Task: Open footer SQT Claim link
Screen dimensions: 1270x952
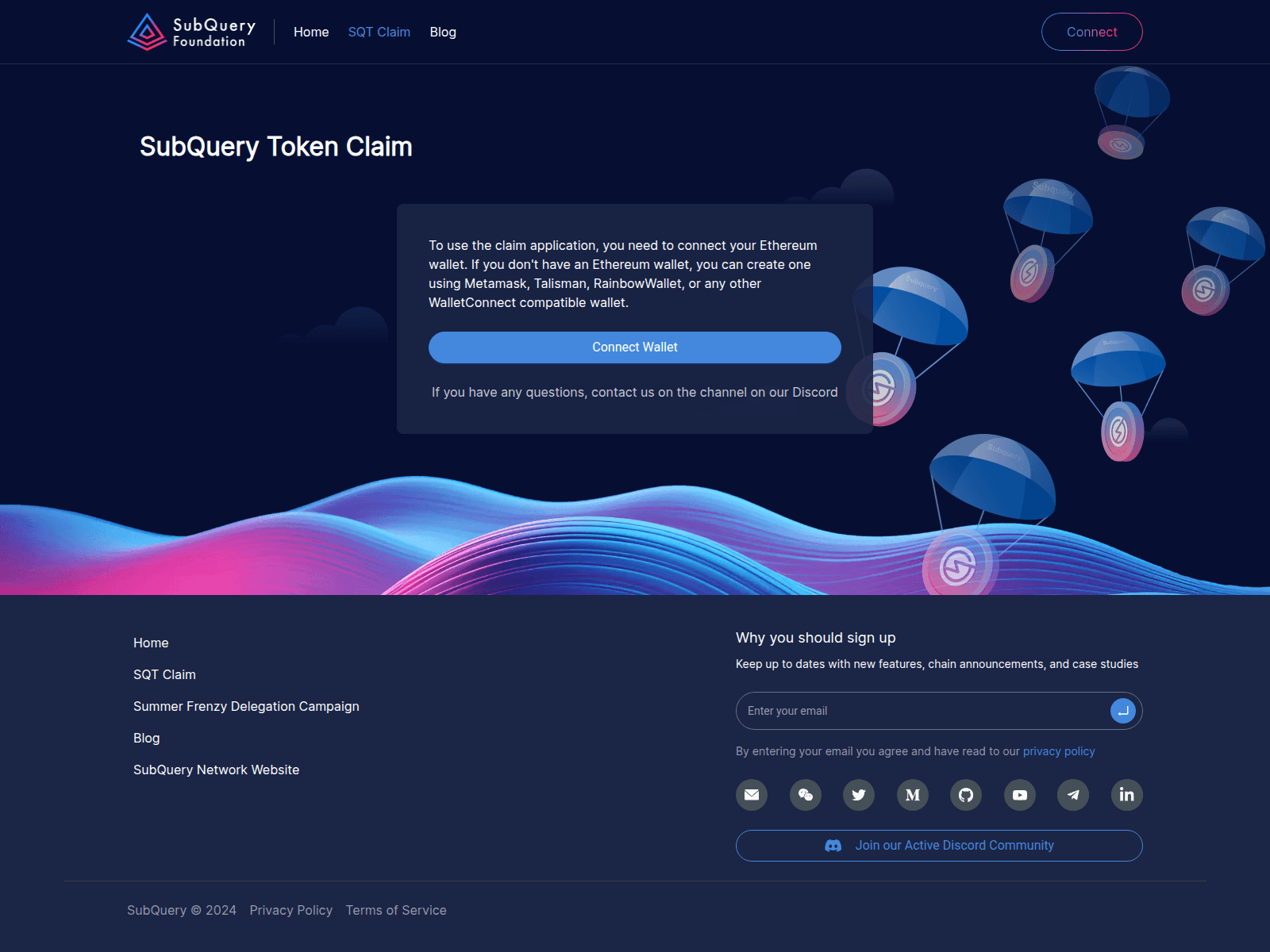Action: pos(164,674)
